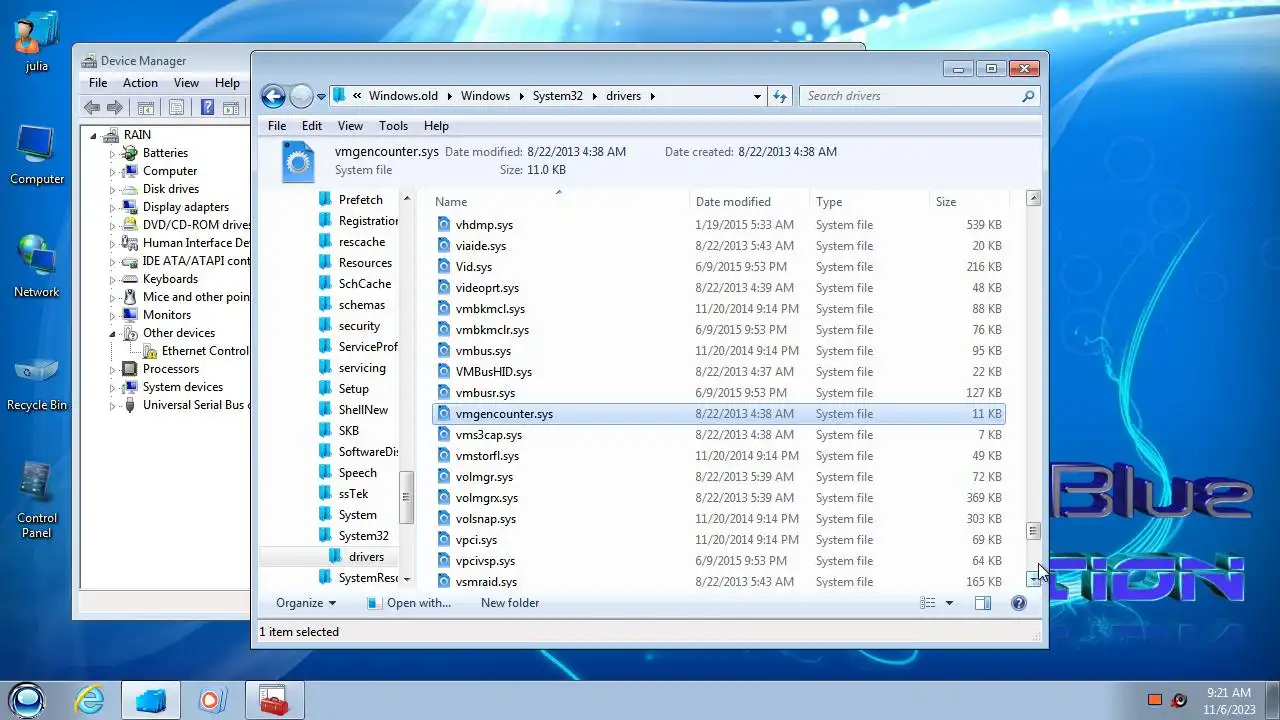Click the Explorer forward navigation button
This screenshot has height=720, width=1280.
(x=302, y=96)
